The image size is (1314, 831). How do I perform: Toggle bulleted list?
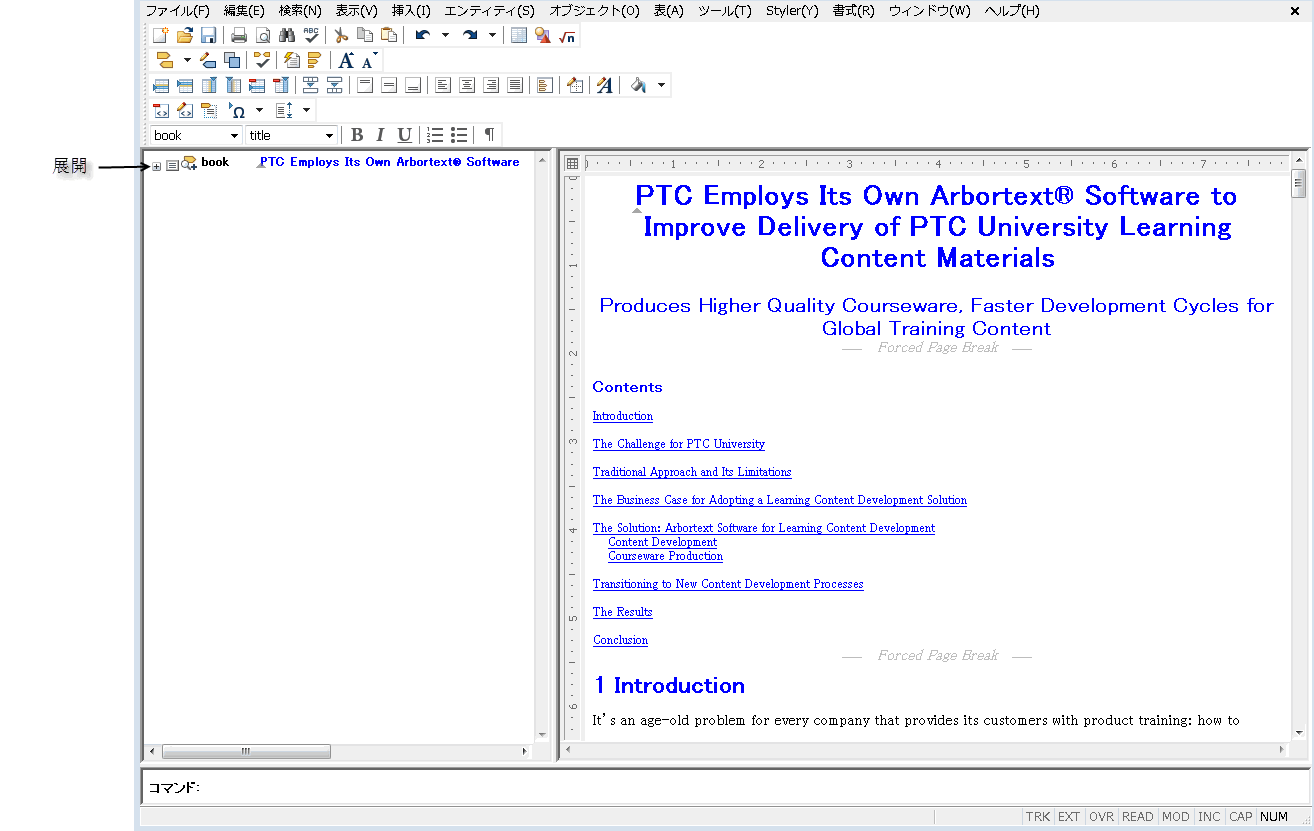(x=459, y=135)
